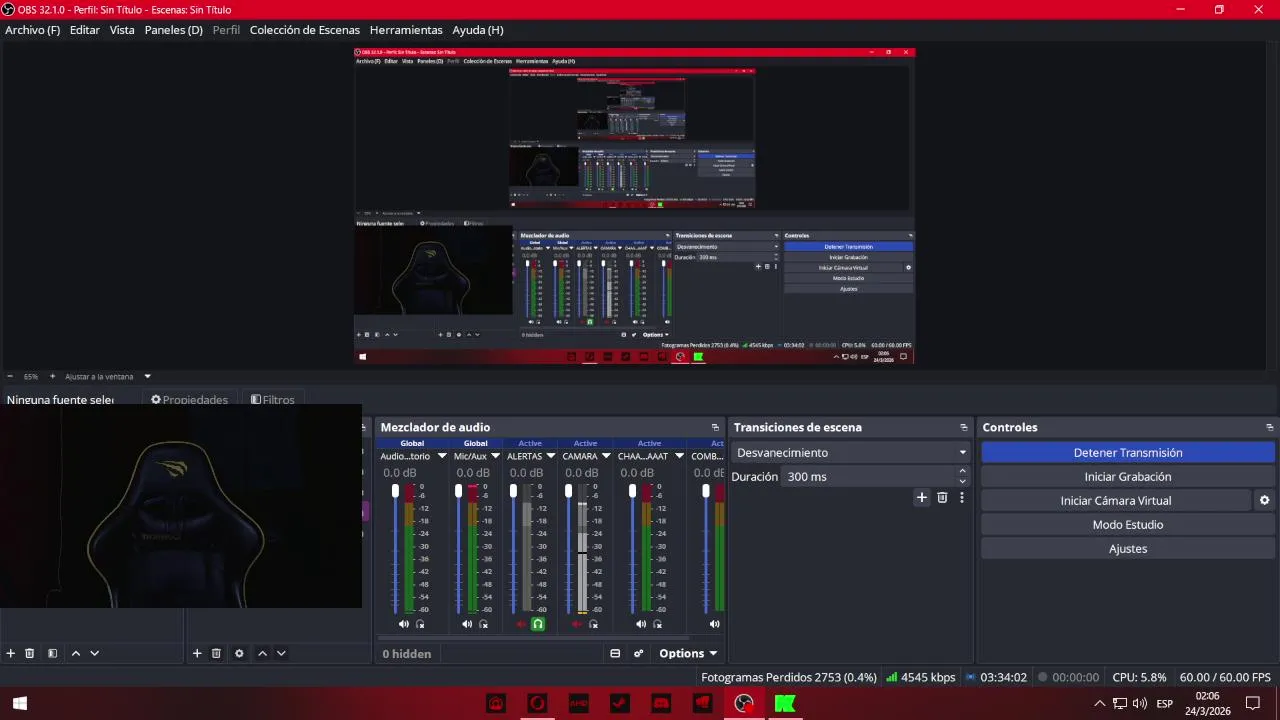1280x720 pixels.
Task: Delete transition using trash icon in Transiciones
Action: (x=942, y=497)
